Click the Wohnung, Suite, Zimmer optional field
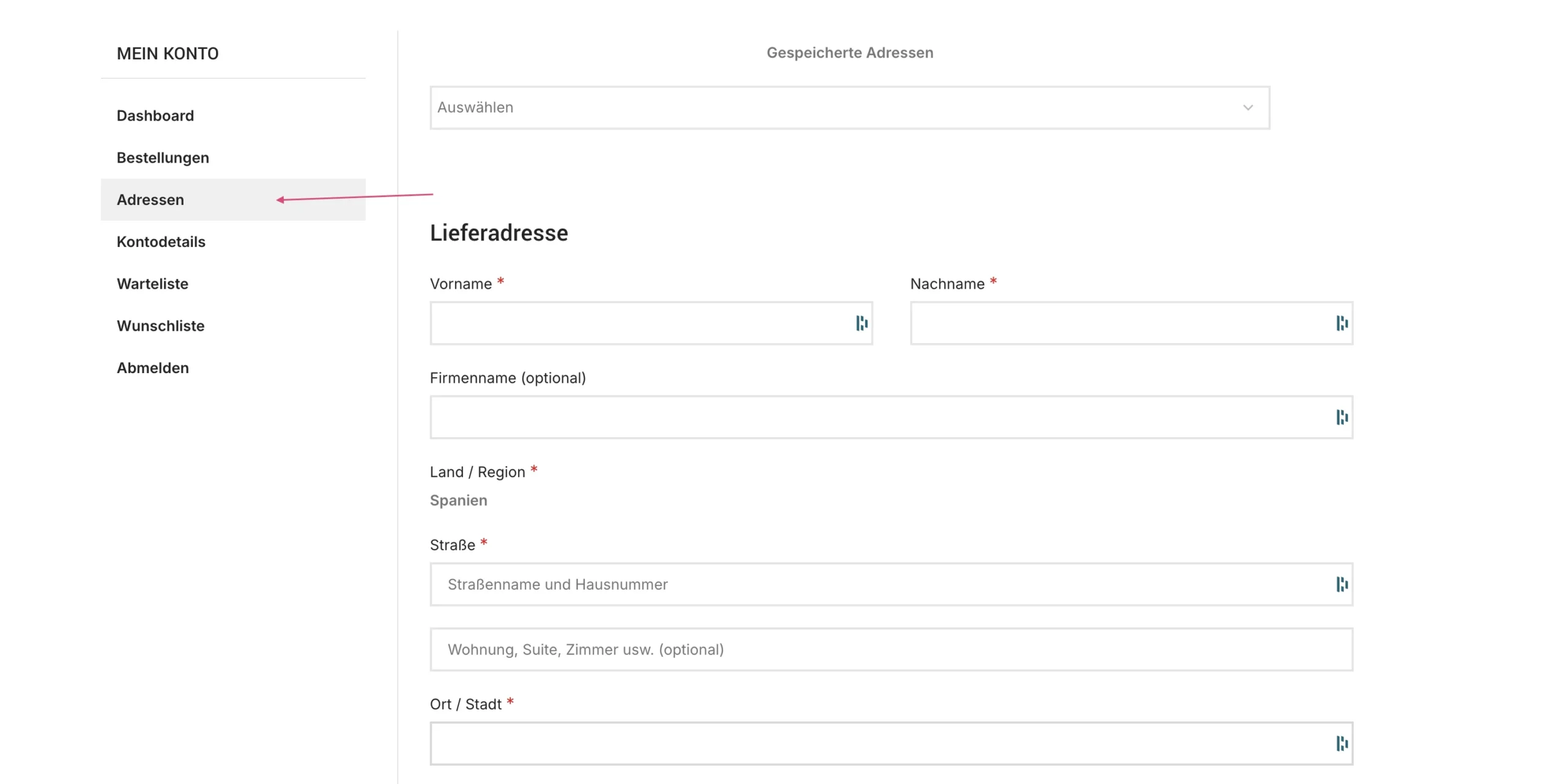This screenshot has height=784, width=1566. tap(891, 649)
